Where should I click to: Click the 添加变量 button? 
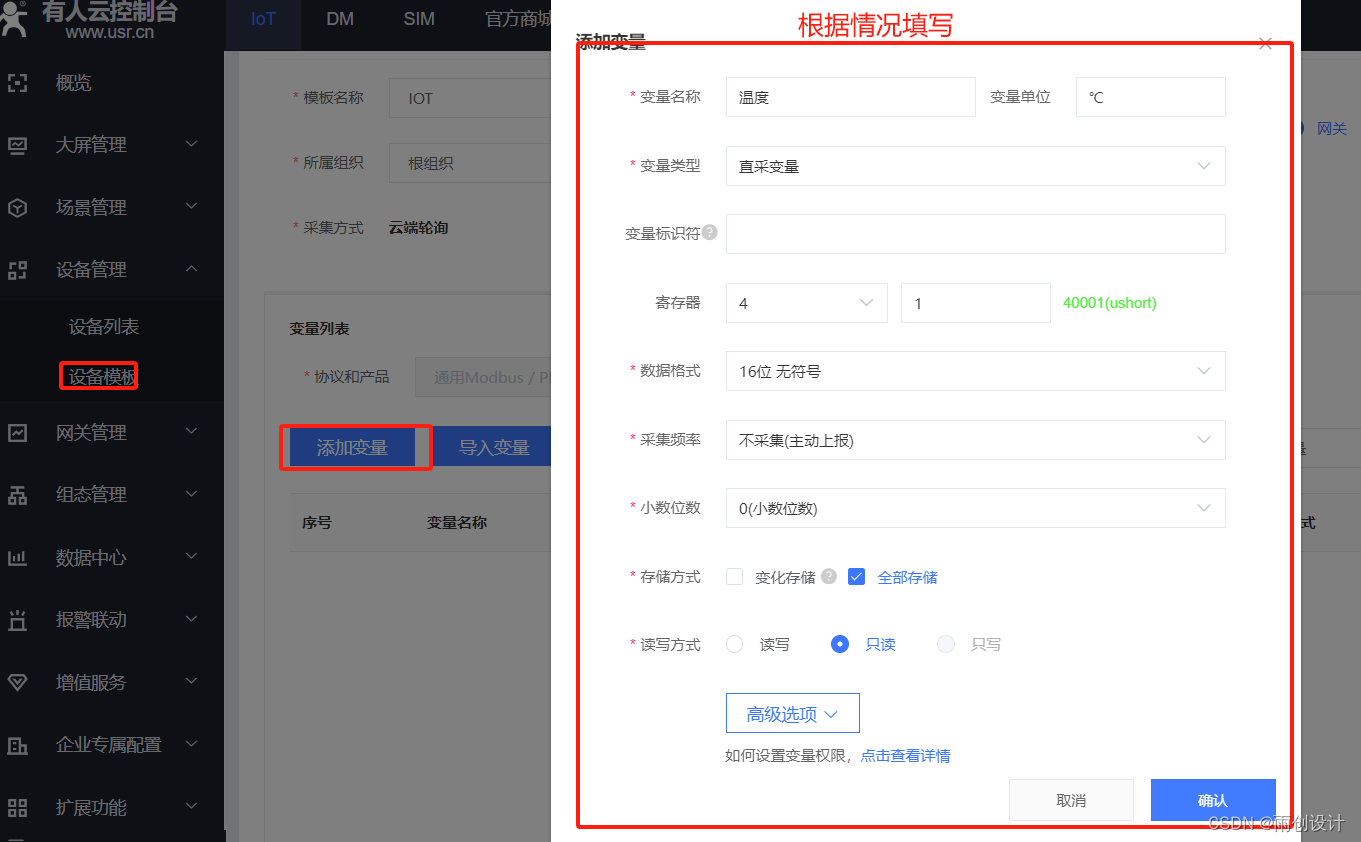[x=352, y=448]
